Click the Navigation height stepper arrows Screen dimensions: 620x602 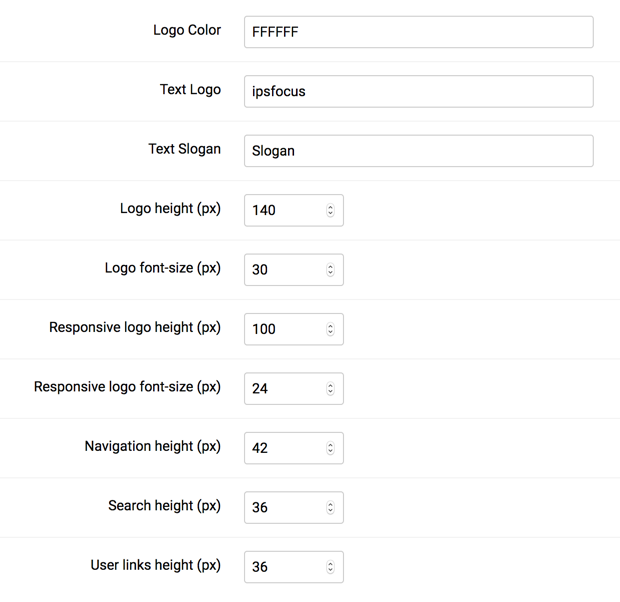coord(330,448)
